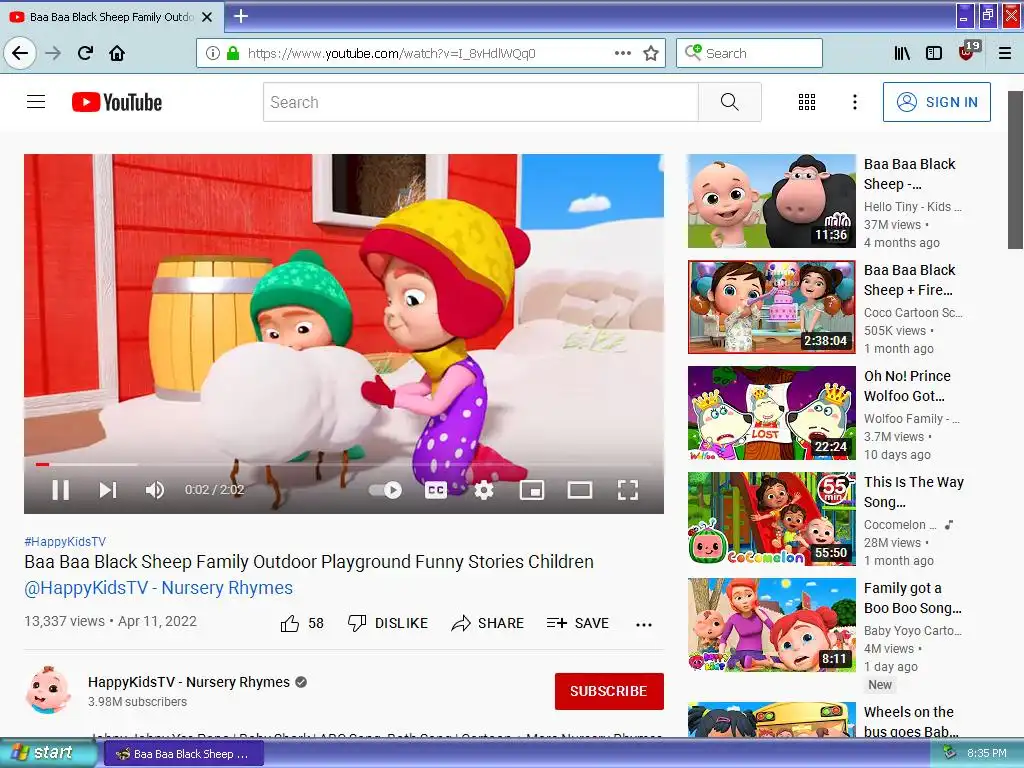The width and height of the screenshot is (1024, 768).
Task: Bookmark this page with the star icon
Action: coord(650,53)
